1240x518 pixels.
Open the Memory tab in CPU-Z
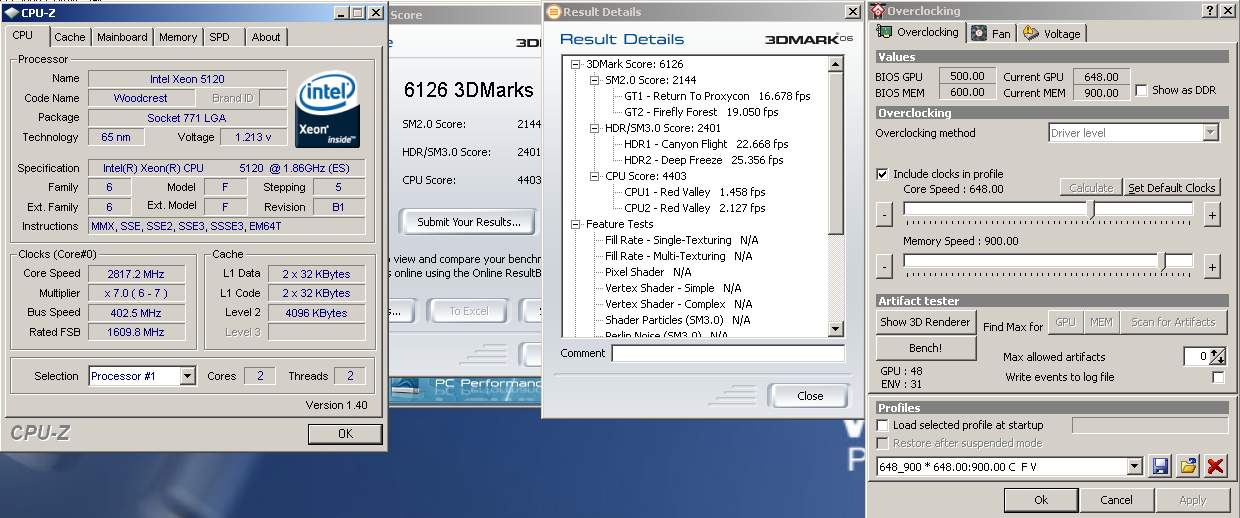(178, 37)
